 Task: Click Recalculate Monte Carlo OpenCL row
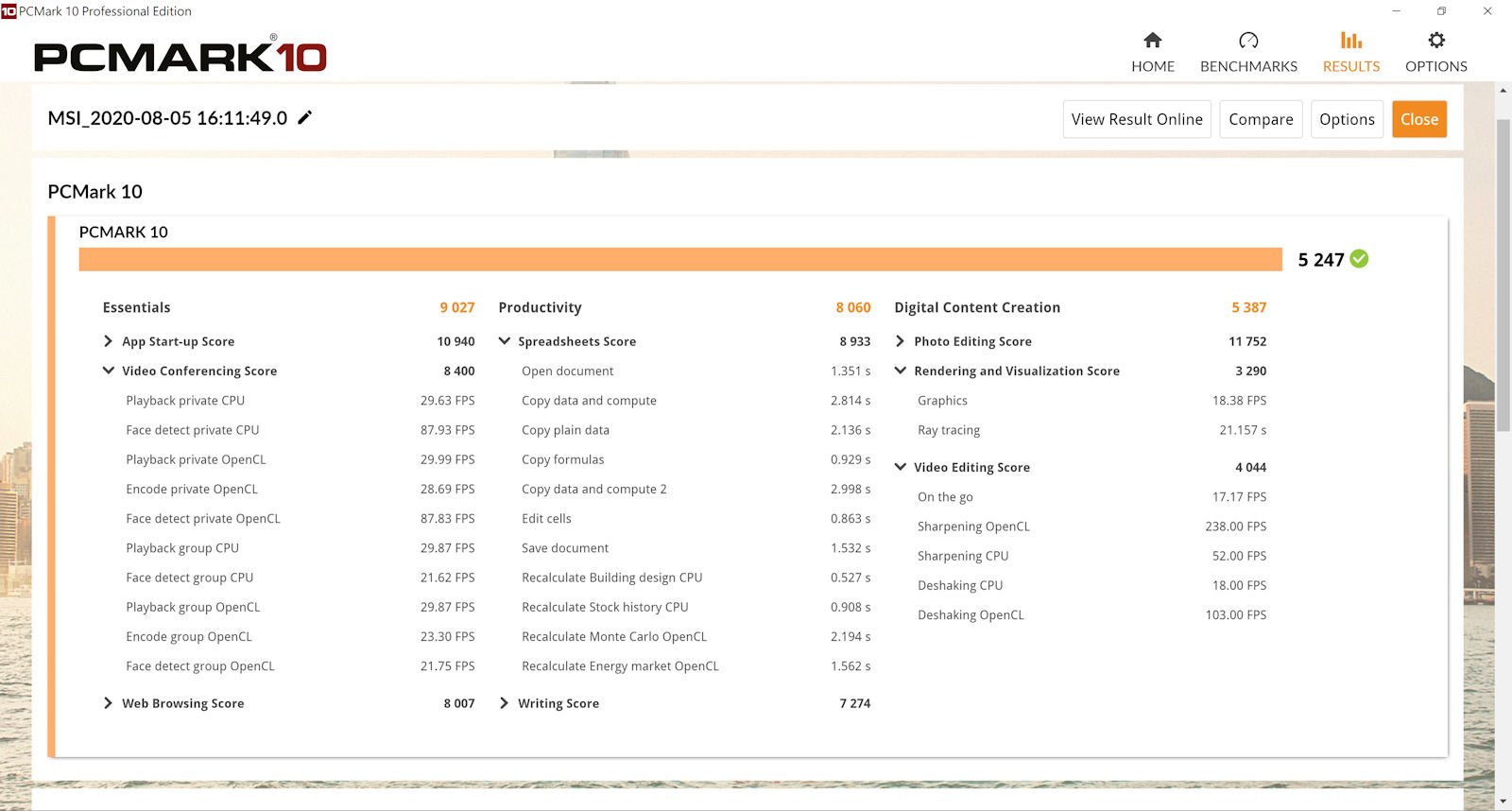696,637
